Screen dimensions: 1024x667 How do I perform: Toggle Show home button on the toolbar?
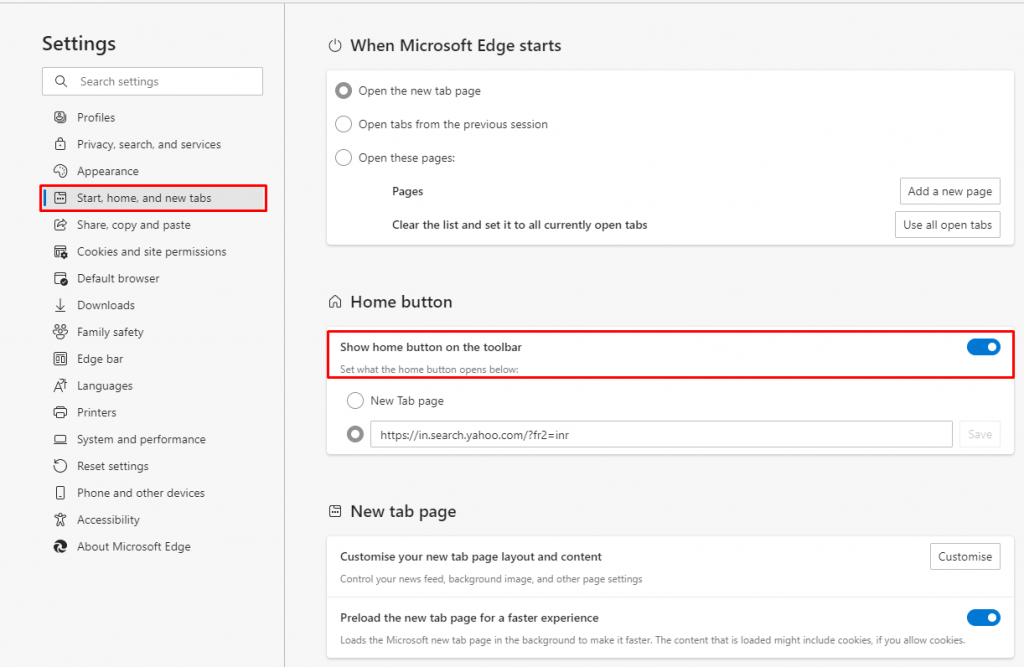click(983, 347)
